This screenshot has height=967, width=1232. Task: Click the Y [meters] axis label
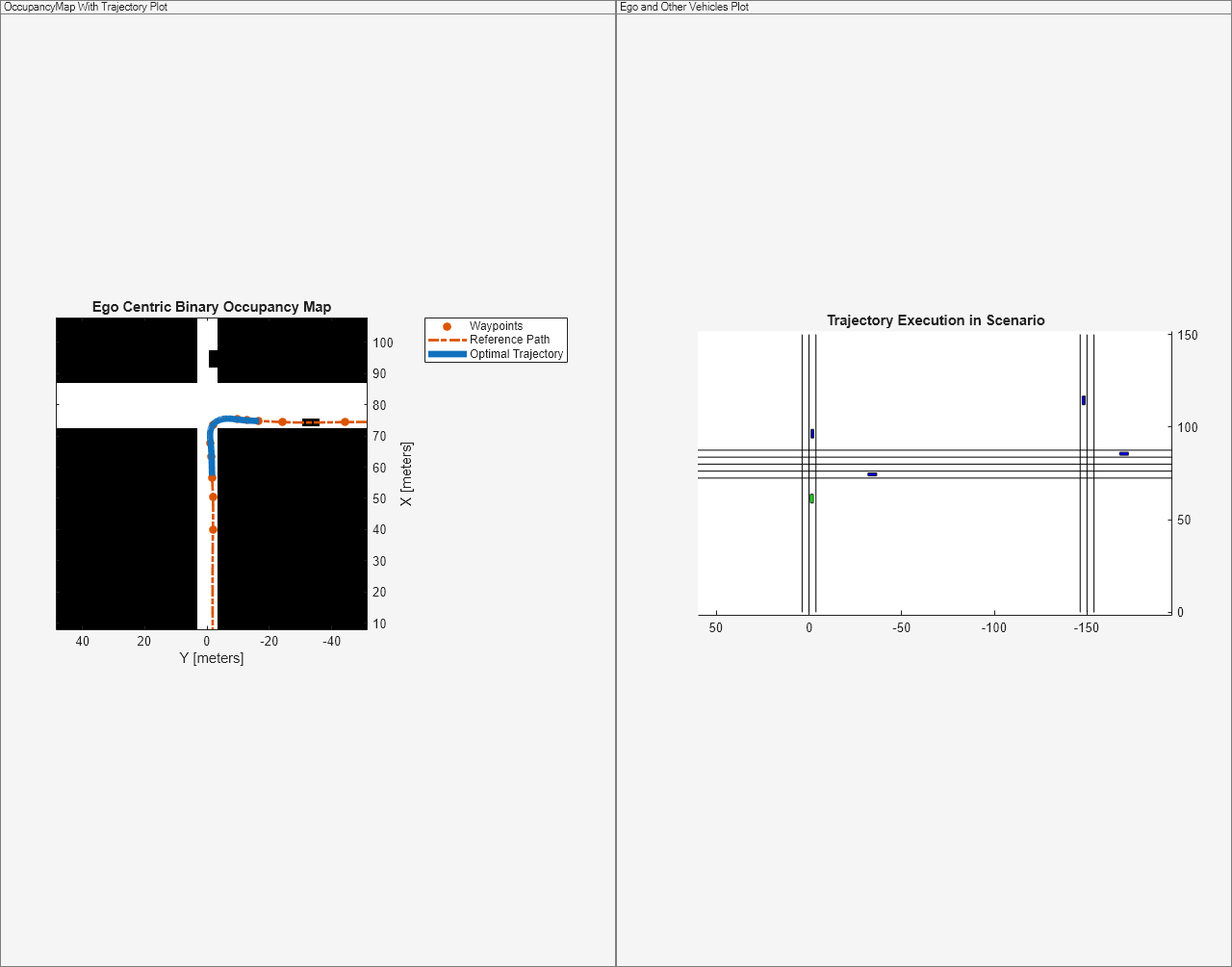212,658
